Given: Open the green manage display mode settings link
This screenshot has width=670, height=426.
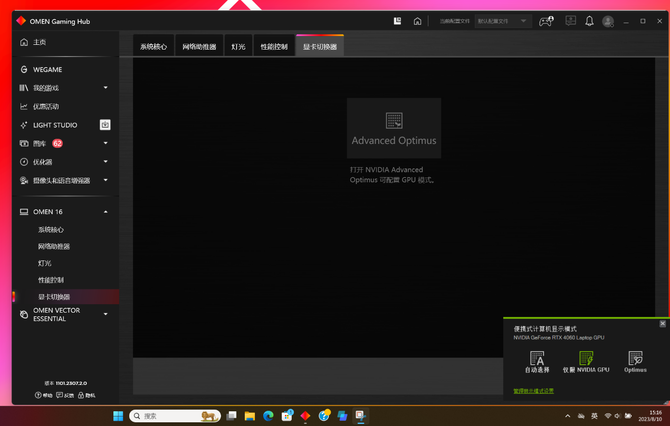Looking at the screenshot, I should (533, 391).
